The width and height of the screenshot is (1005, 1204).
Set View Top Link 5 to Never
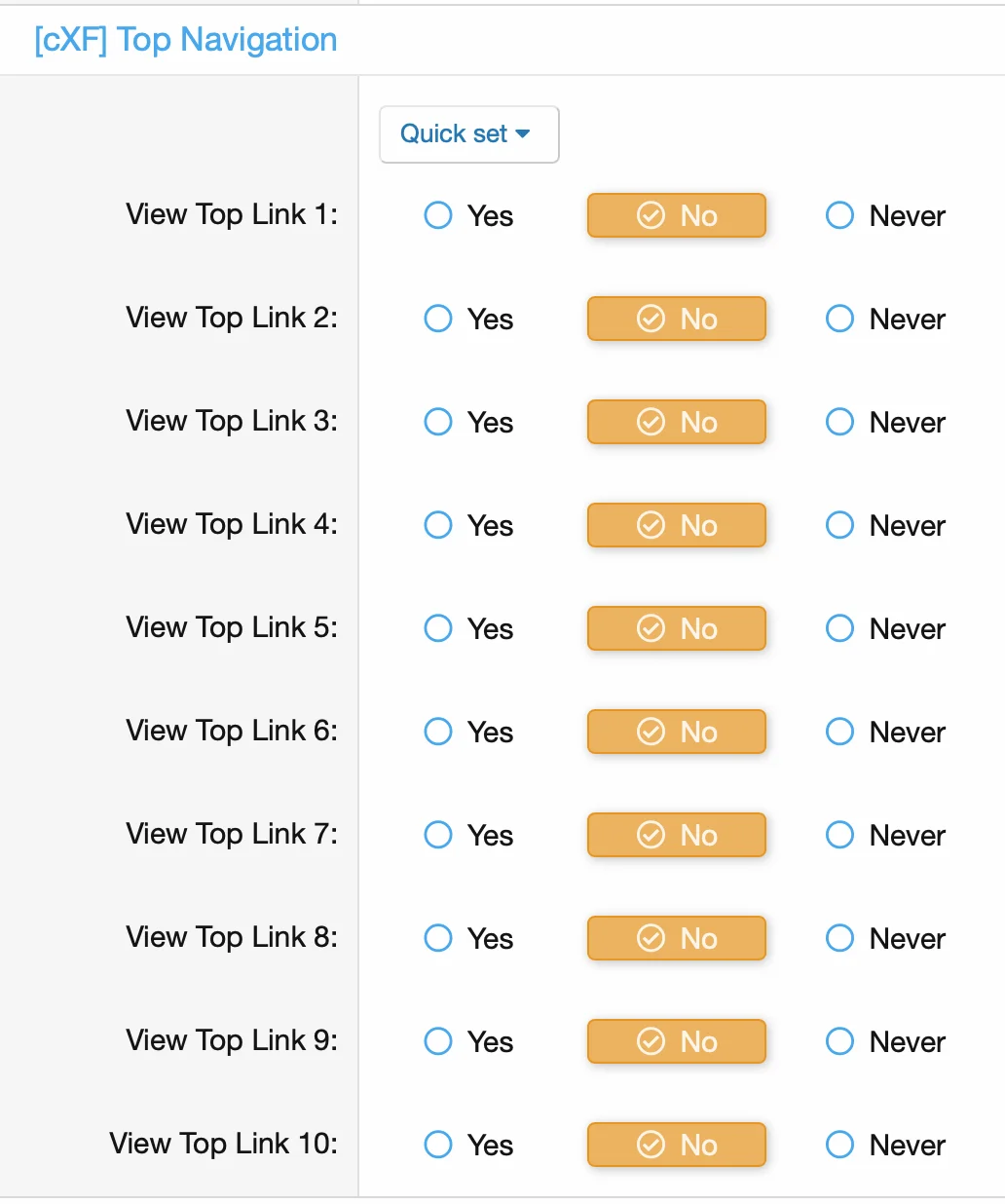(839, 628)
